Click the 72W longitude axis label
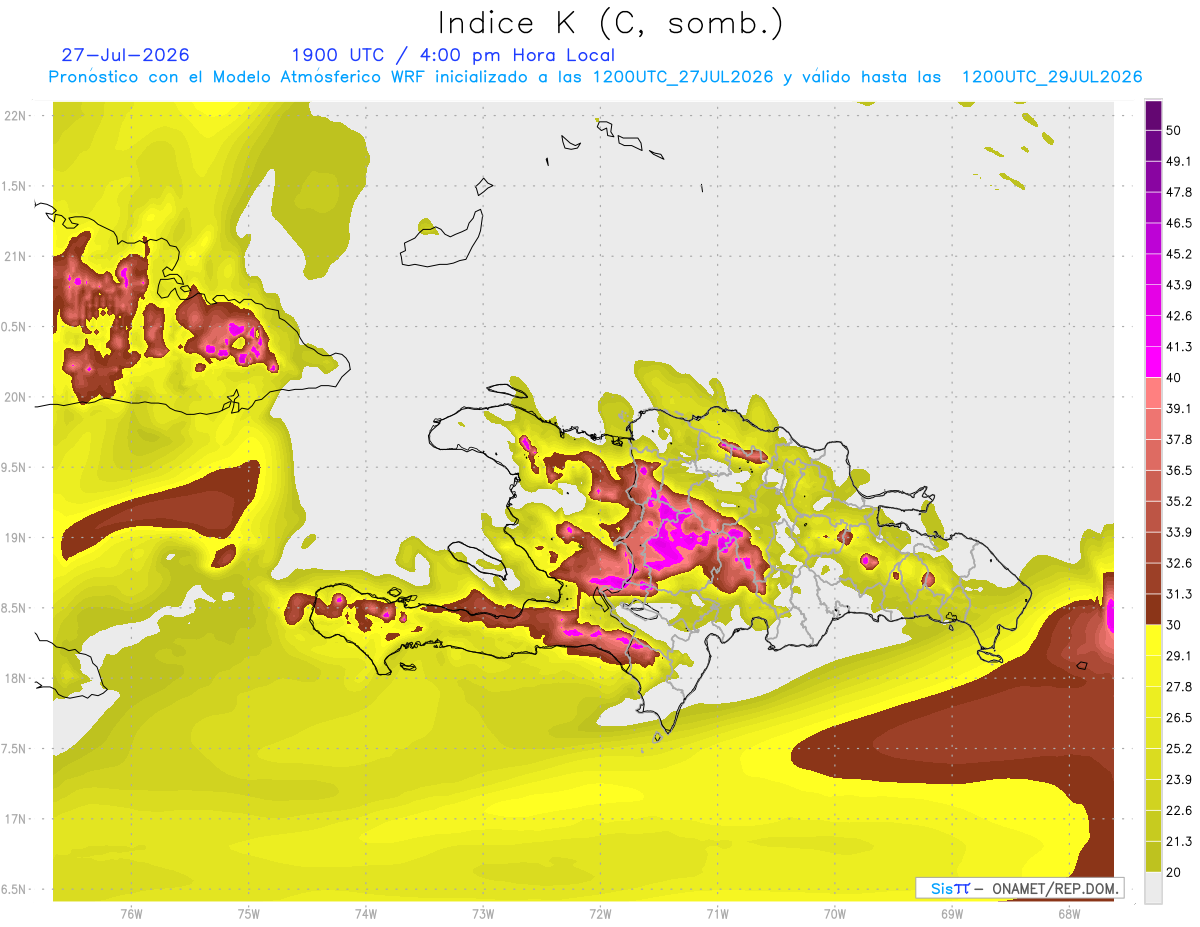 tap(600, 913)
